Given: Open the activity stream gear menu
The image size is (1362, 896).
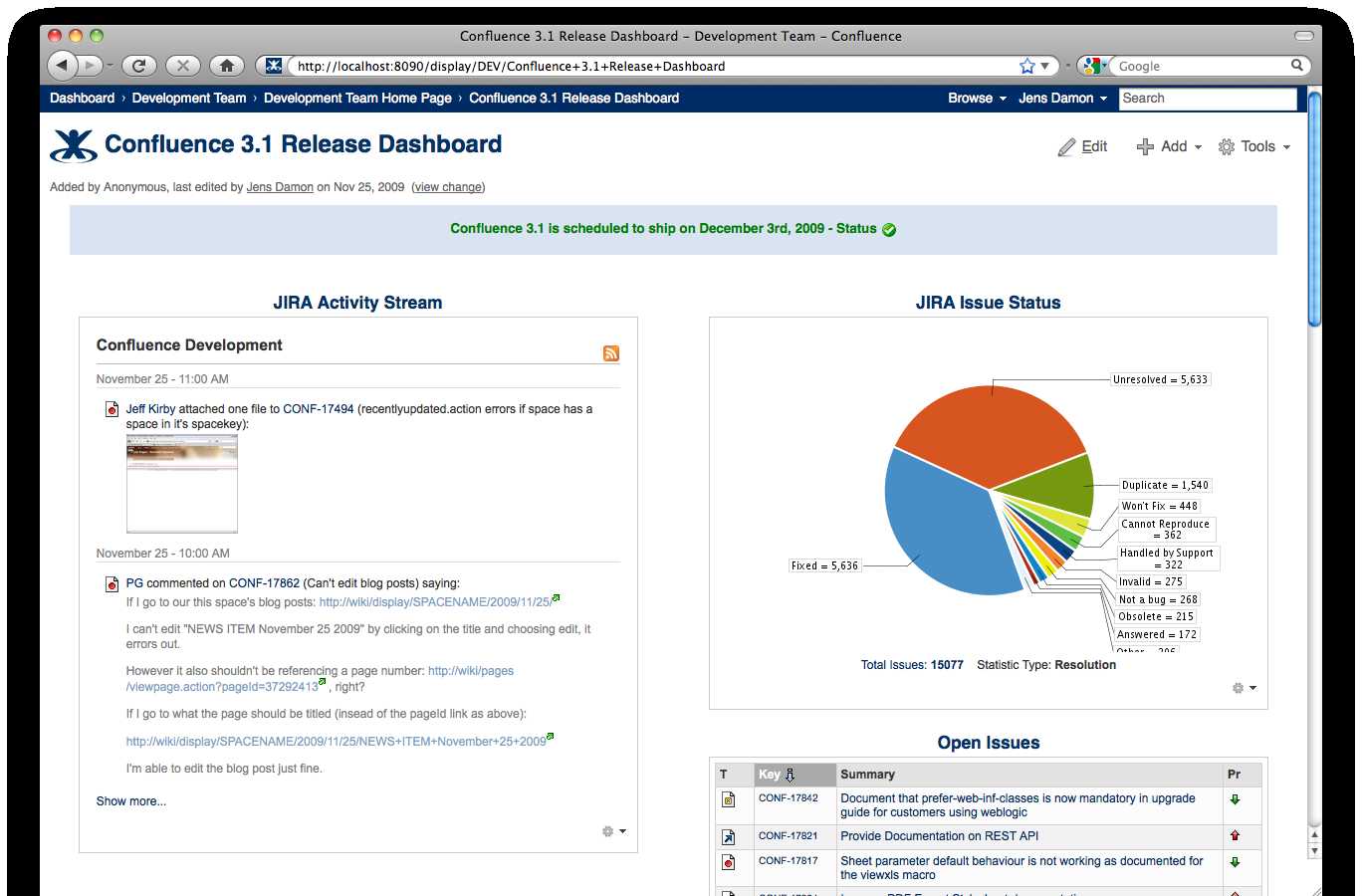Looking at the screenshot, I should point(613,831).
